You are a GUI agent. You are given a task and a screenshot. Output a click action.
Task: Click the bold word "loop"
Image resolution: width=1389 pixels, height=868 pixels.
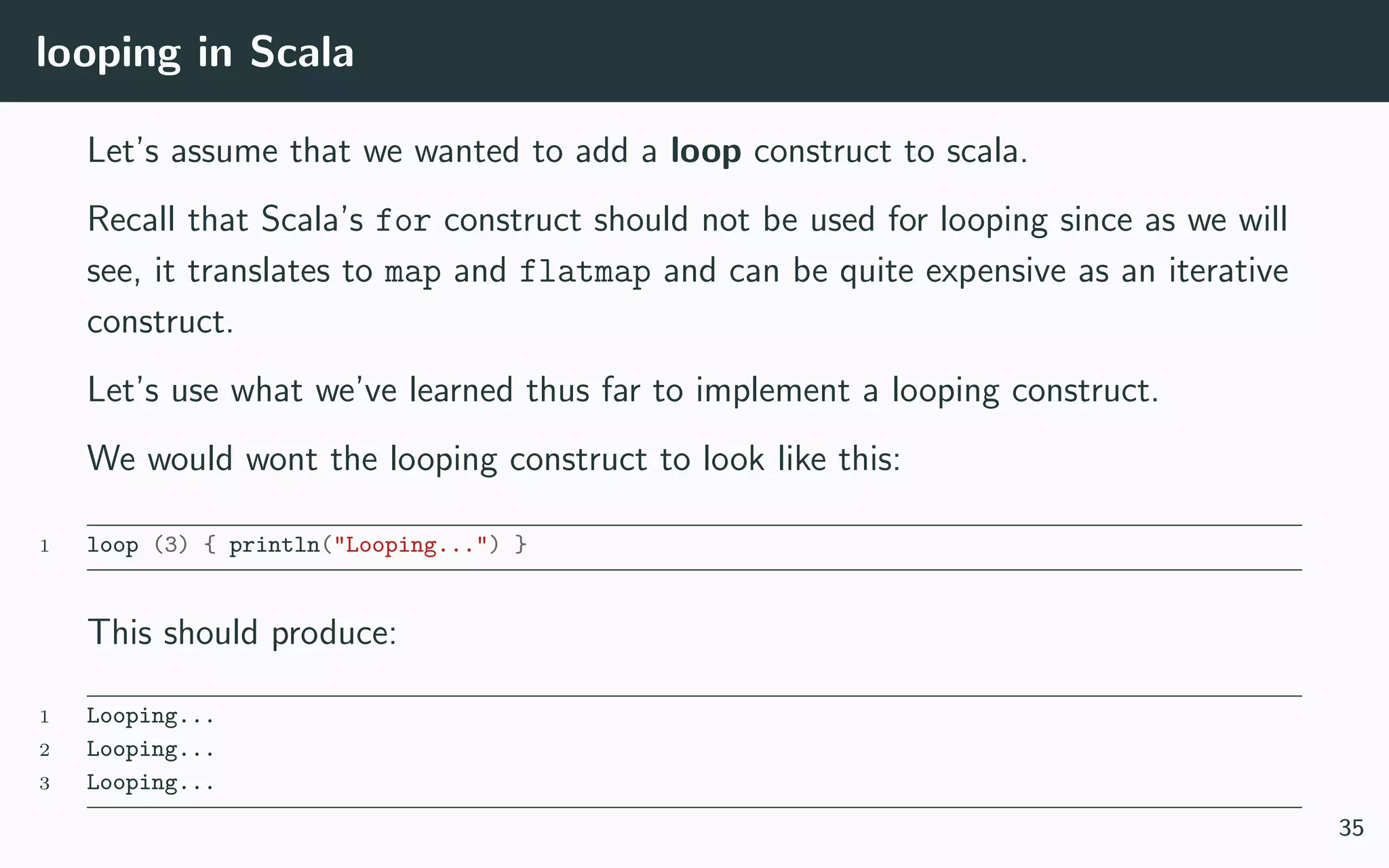pyautogui.click(x=705, y=151)
